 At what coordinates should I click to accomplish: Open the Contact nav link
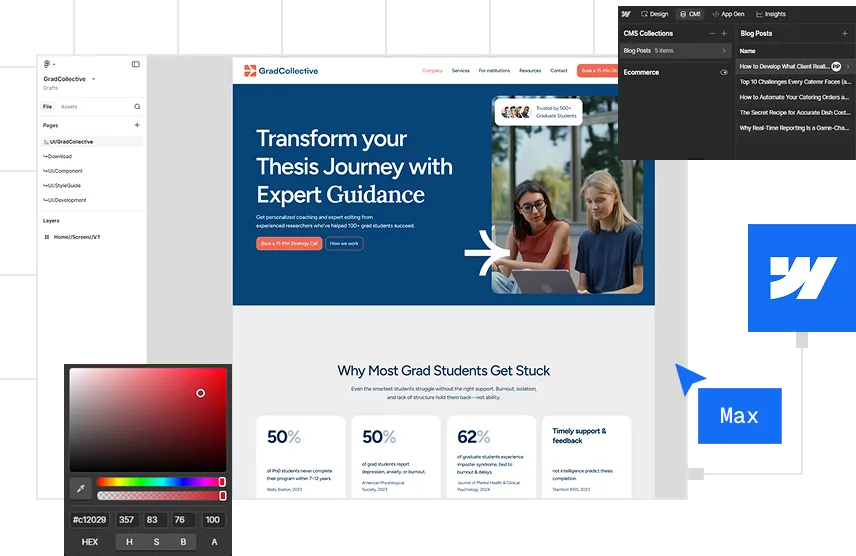click(558, 70)
